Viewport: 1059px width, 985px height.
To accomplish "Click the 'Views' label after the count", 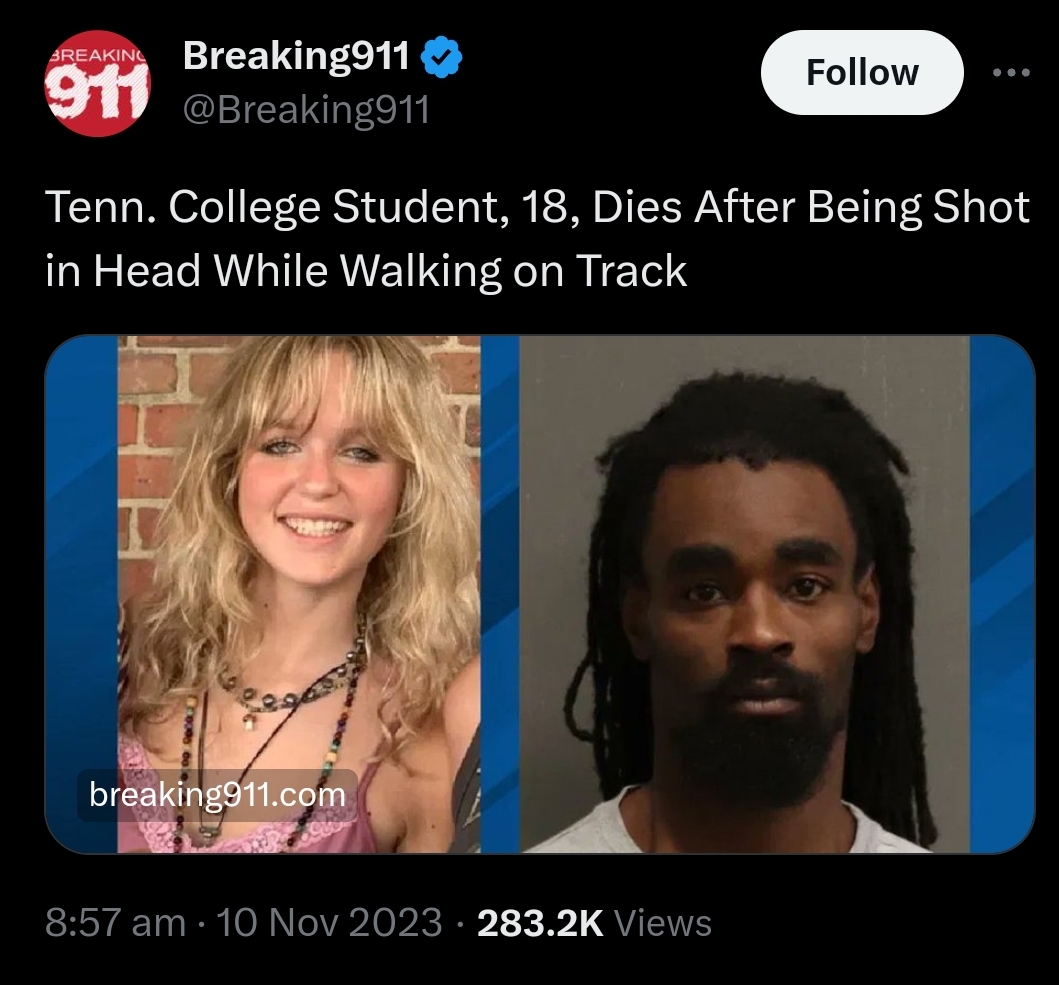I will coord(663,924).
